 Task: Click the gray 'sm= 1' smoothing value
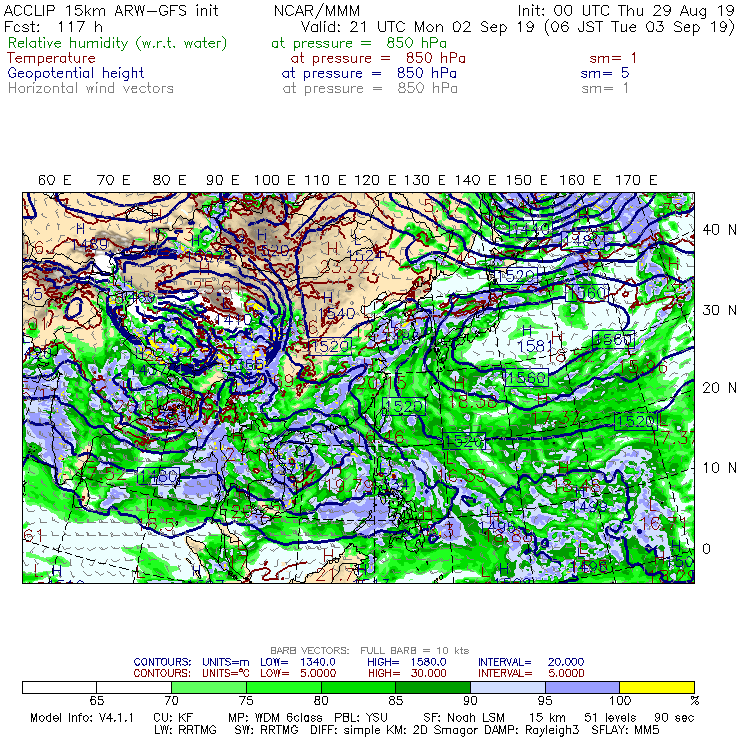[x=605, y=88]
